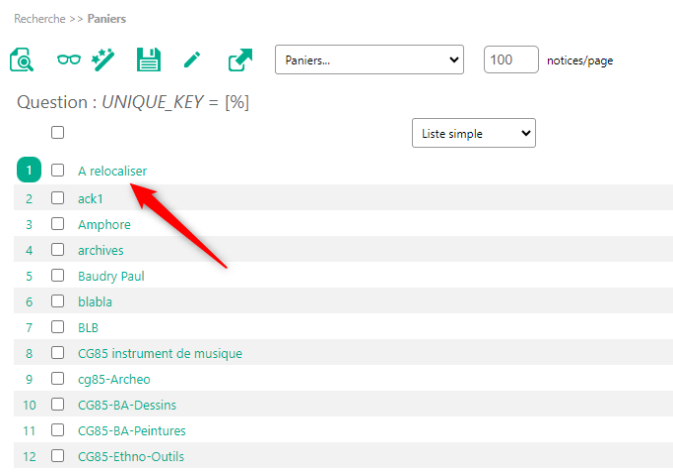The height and width of the screenshot is (474, 673).
Task: Toggle the select-all checkbox above the list
Action: [58, 132]
